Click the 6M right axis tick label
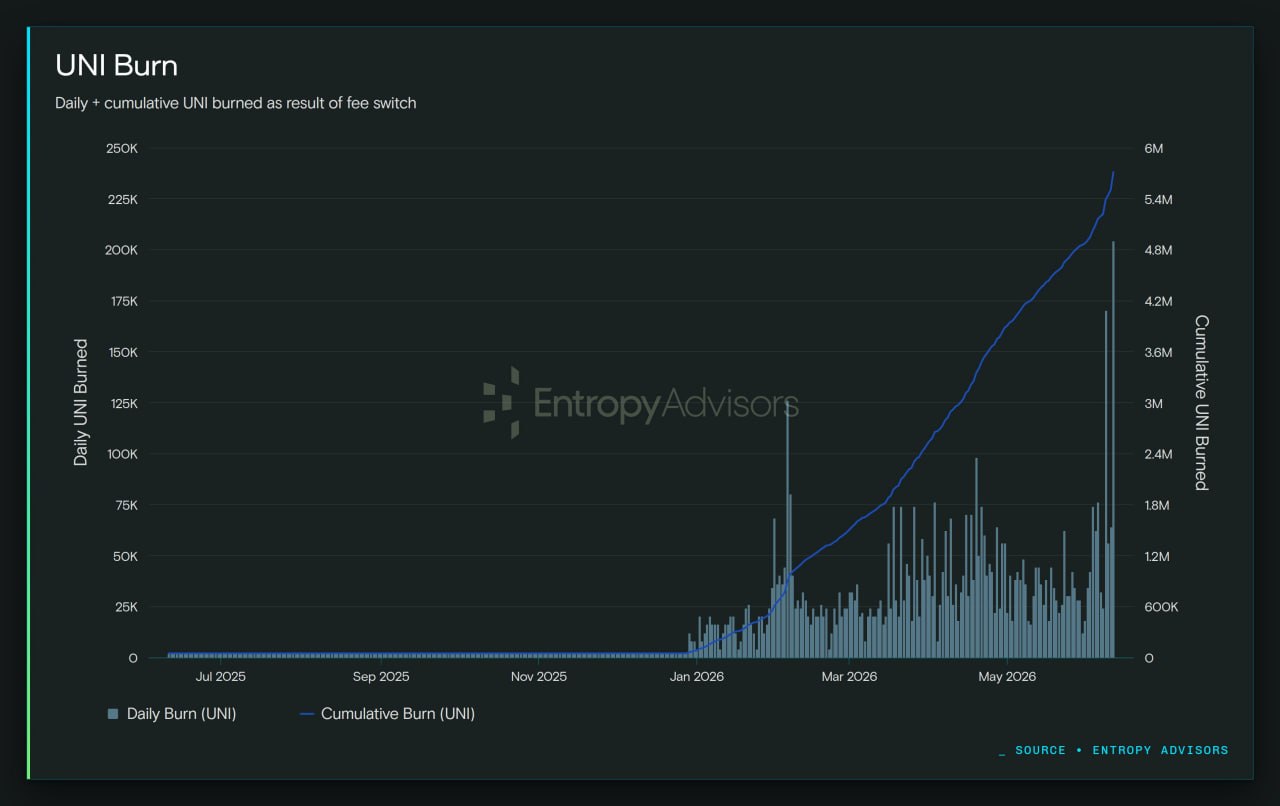 pyautogui.click(x=1153, y=148)
